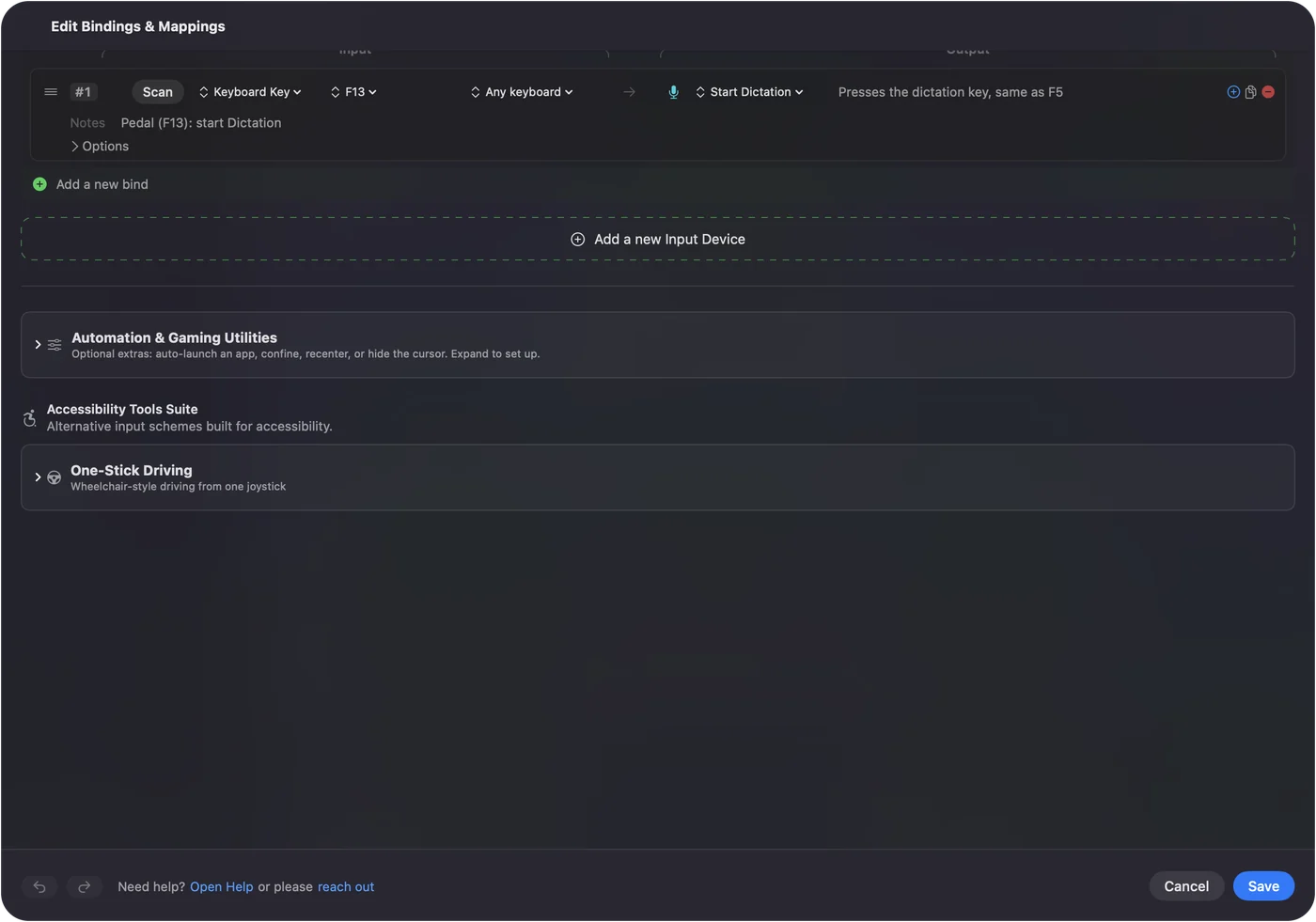Click the 'Edit Bindings & Mappings' title
The image size is (1316, 922).
(138, 26)
